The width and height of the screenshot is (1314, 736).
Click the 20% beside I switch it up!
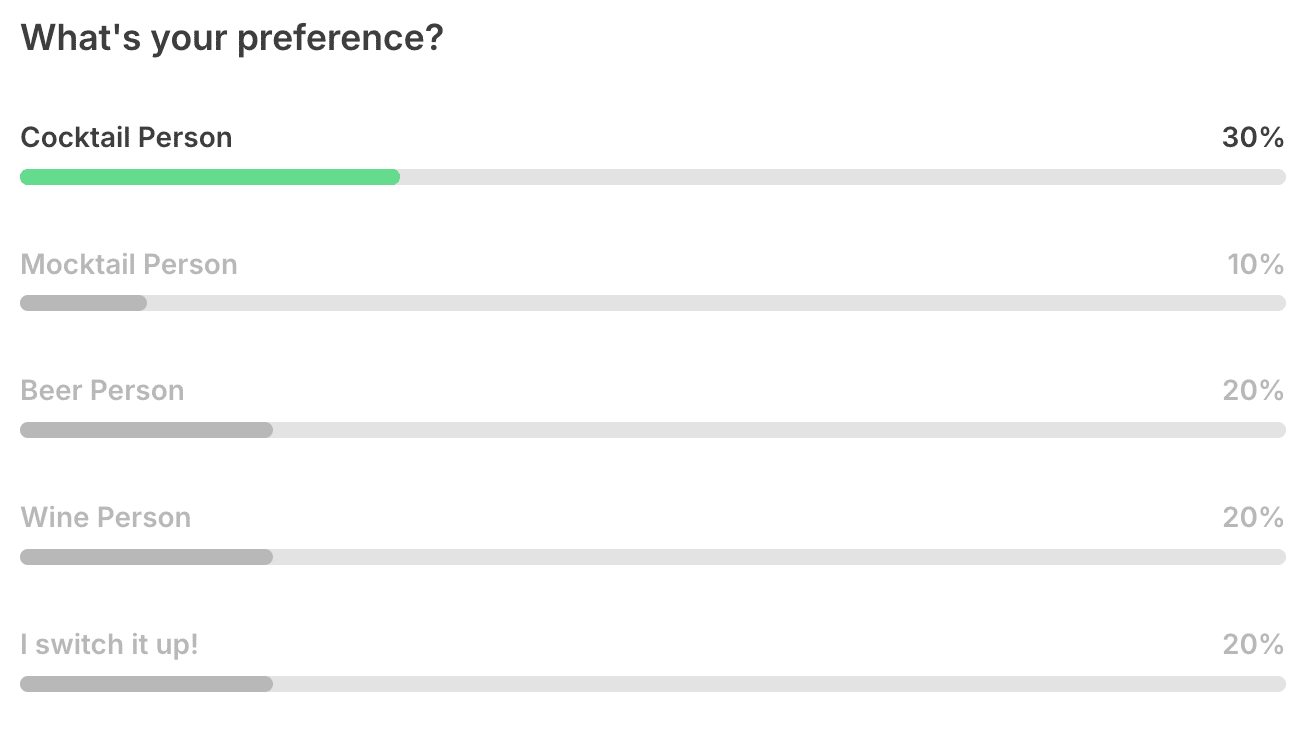1253,645
